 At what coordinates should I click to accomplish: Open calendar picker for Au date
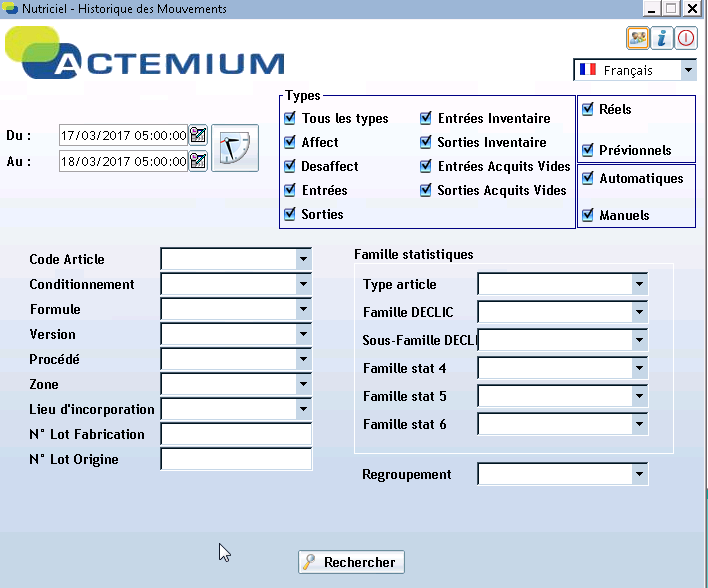pyautogui.click(x=198, y=161)
